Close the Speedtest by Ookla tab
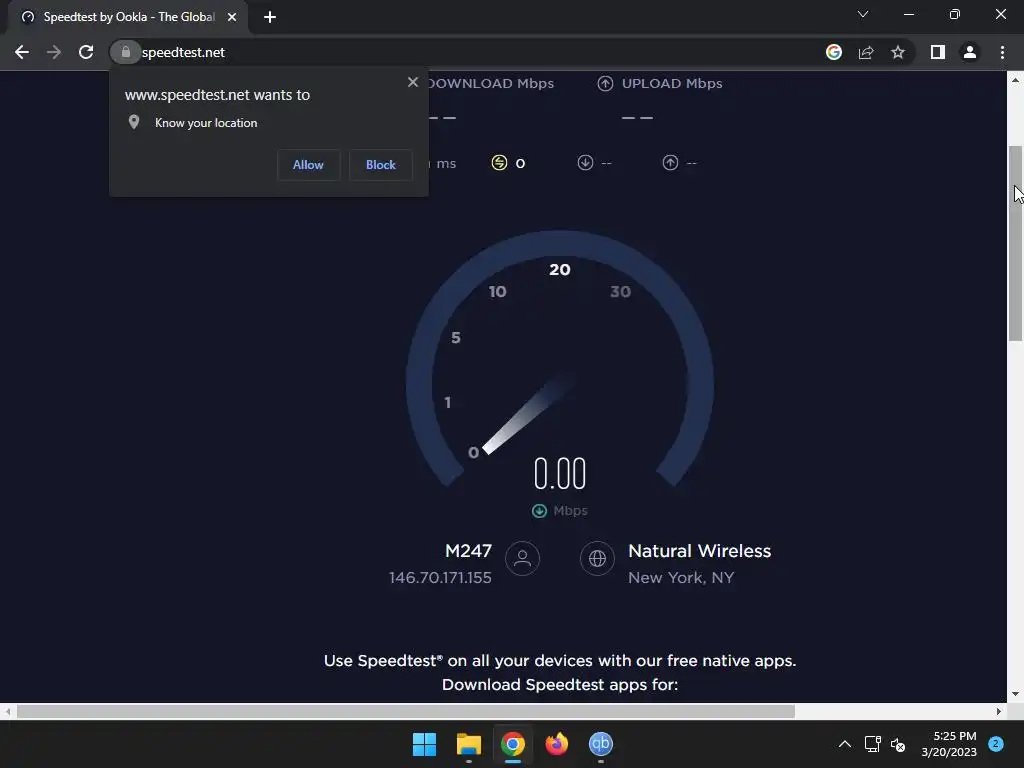This screenshot has width=1024, height=768. tap(232, 17)
